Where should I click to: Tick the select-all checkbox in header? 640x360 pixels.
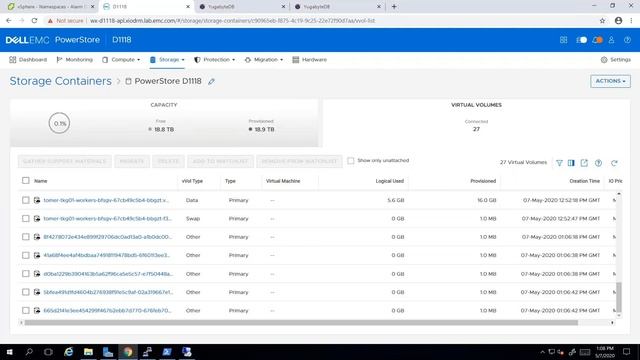[26, 180]
